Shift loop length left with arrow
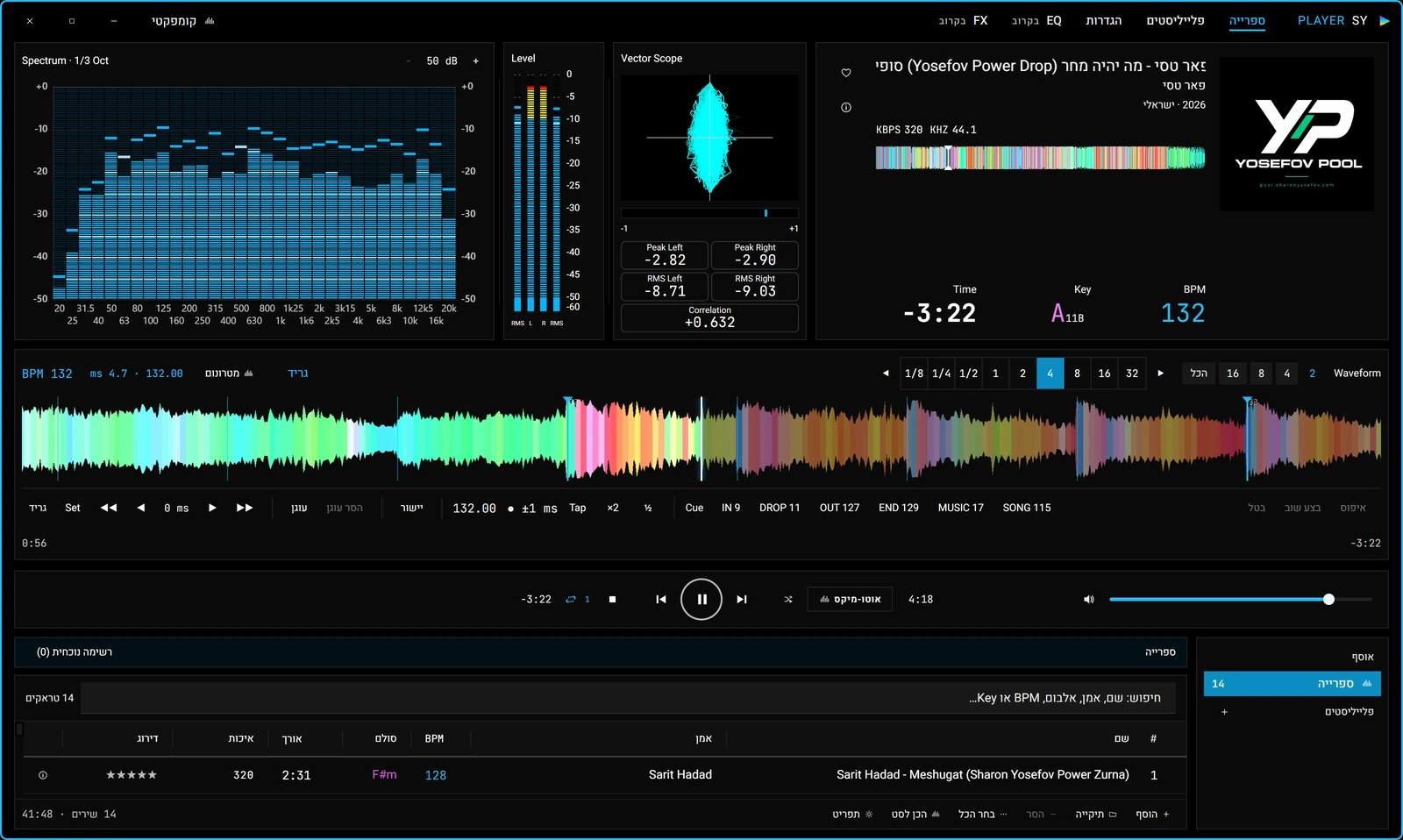Viewport: 1403px width, 840px height. click(x=886, y=374)
